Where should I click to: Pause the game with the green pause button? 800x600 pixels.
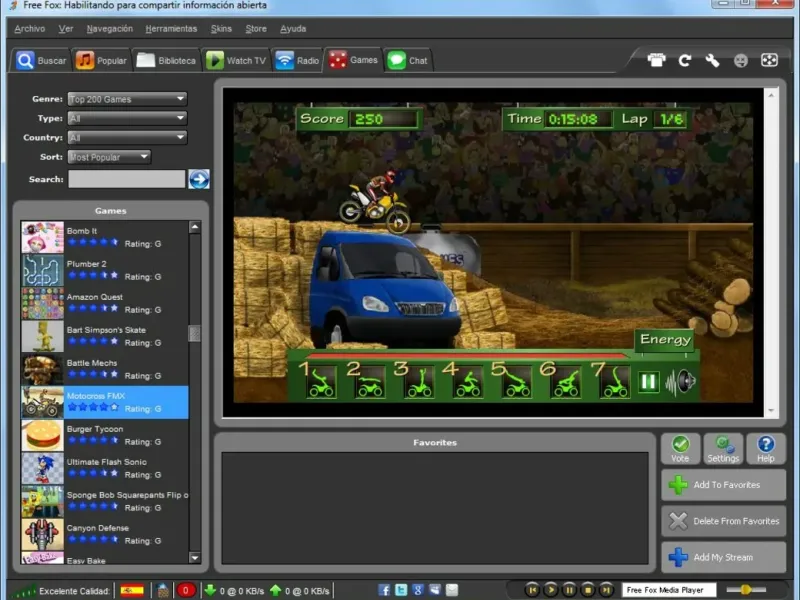click(x=649, y=381)
